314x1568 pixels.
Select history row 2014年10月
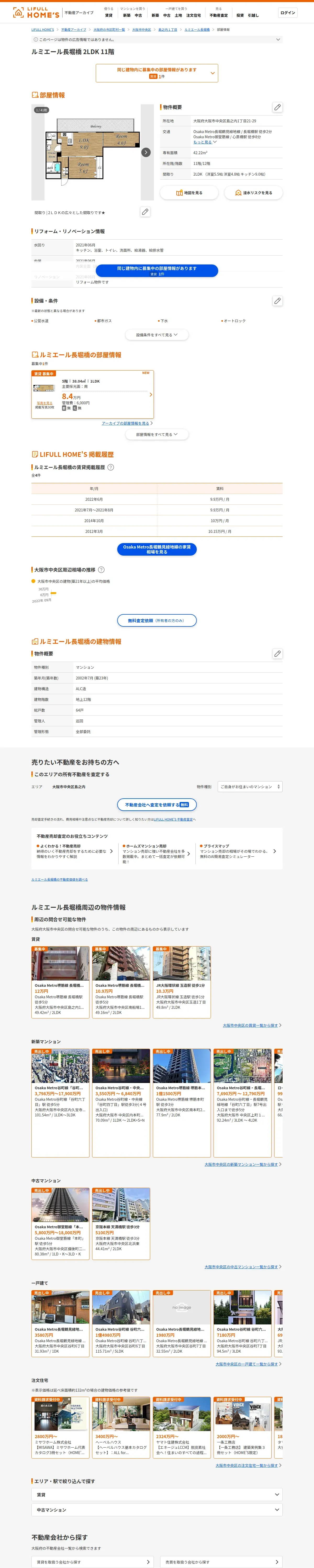157,520
